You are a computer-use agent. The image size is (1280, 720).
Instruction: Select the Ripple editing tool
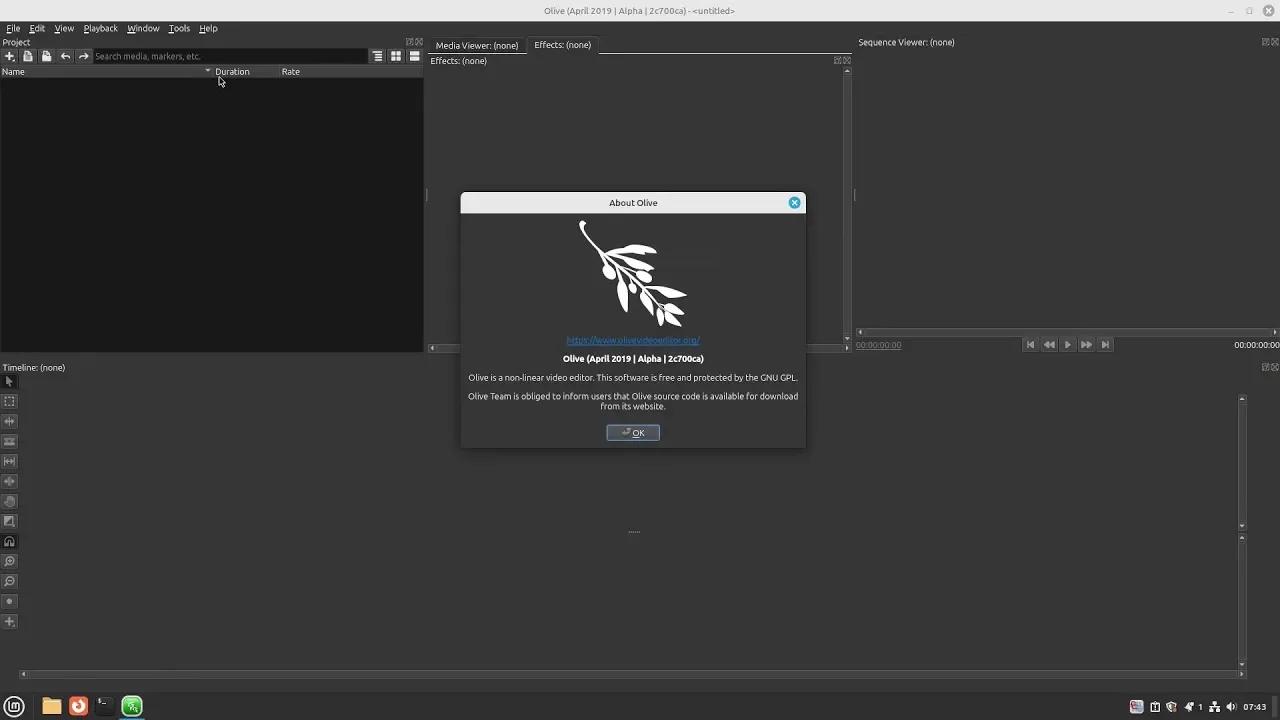click(9, 421)
